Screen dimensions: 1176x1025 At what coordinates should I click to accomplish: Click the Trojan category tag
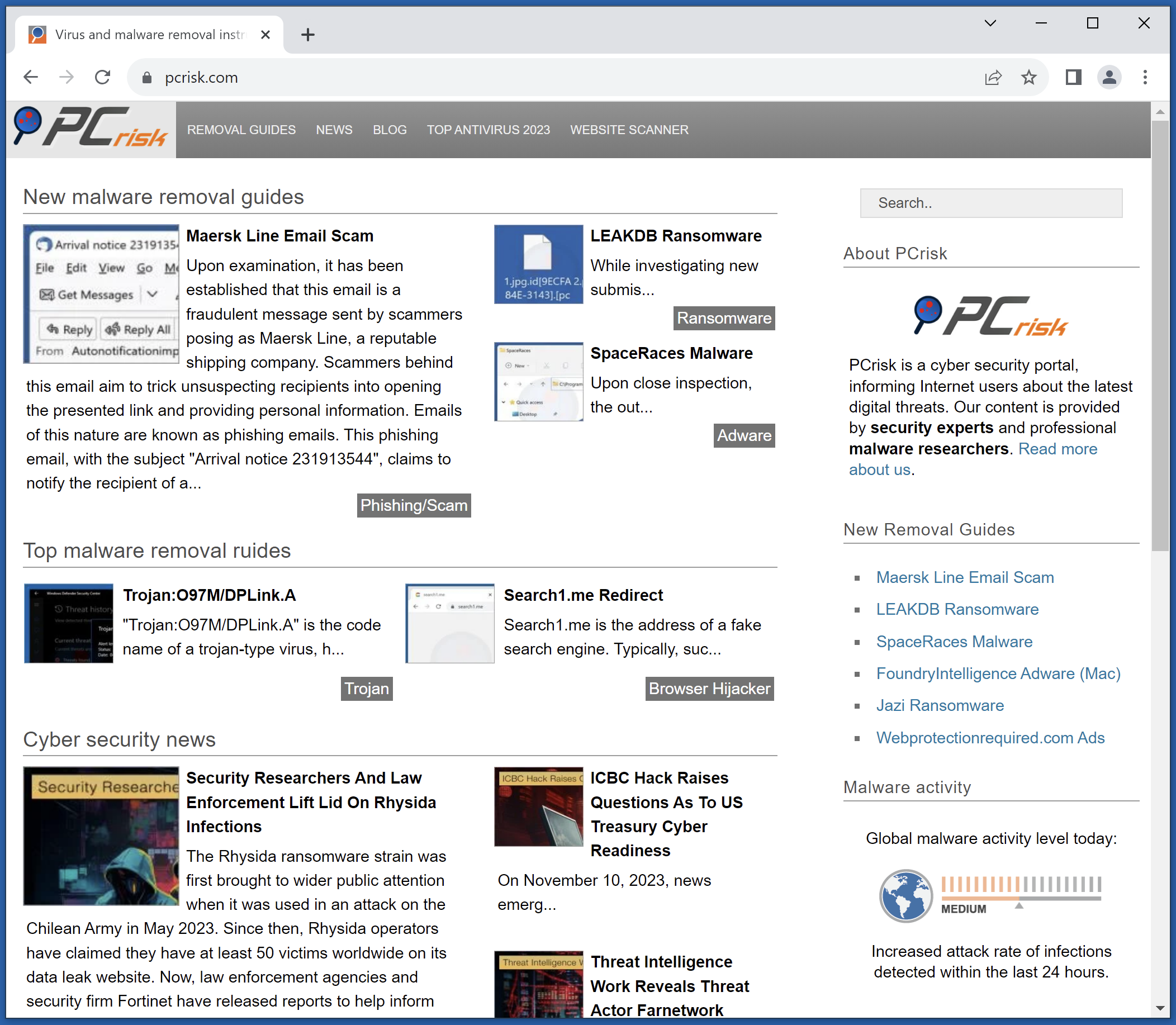pyautogui.click(x=366, y=688)
